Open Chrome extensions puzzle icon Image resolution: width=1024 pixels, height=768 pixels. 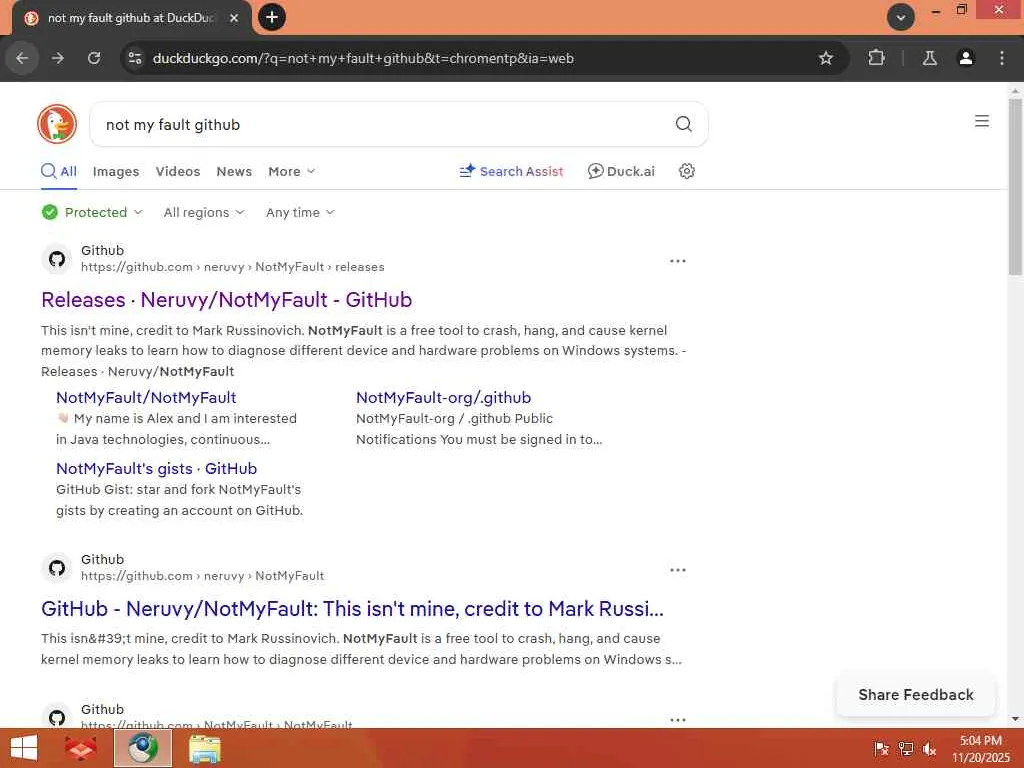[876, 58]
